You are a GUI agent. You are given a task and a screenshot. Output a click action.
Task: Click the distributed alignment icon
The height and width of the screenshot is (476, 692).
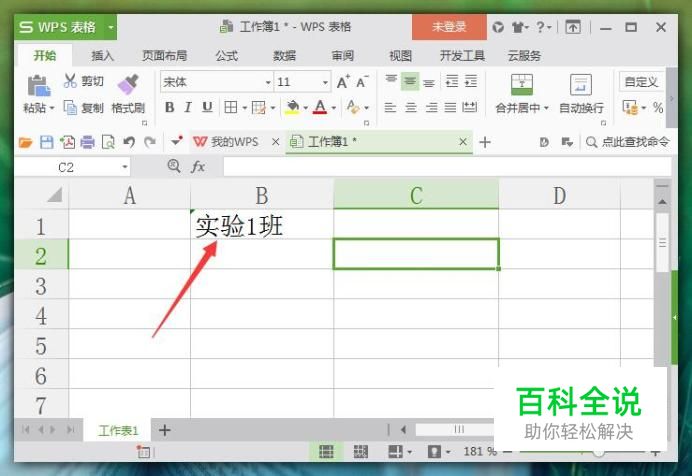tap(470, 107)
